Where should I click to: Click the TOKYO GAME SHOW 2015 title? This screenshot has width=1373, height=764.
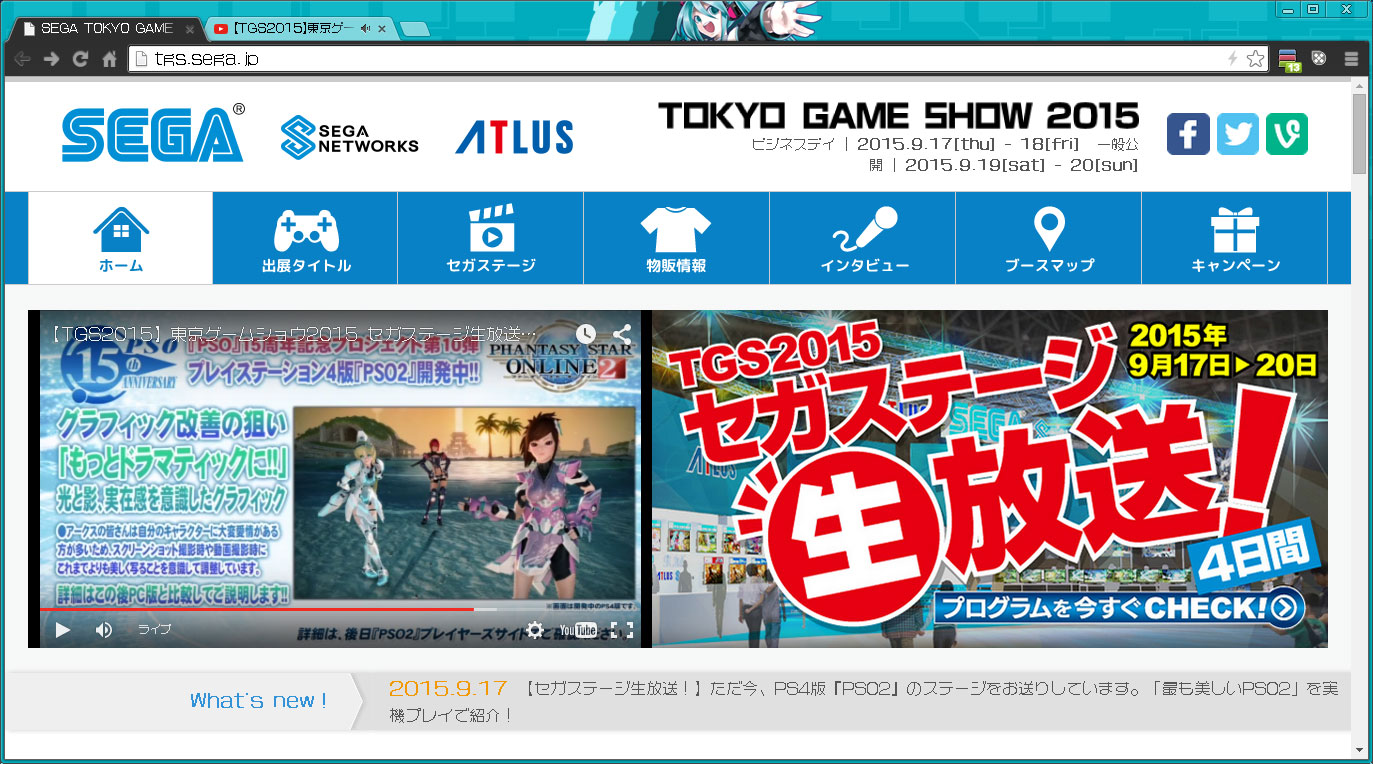pos(898,116)
